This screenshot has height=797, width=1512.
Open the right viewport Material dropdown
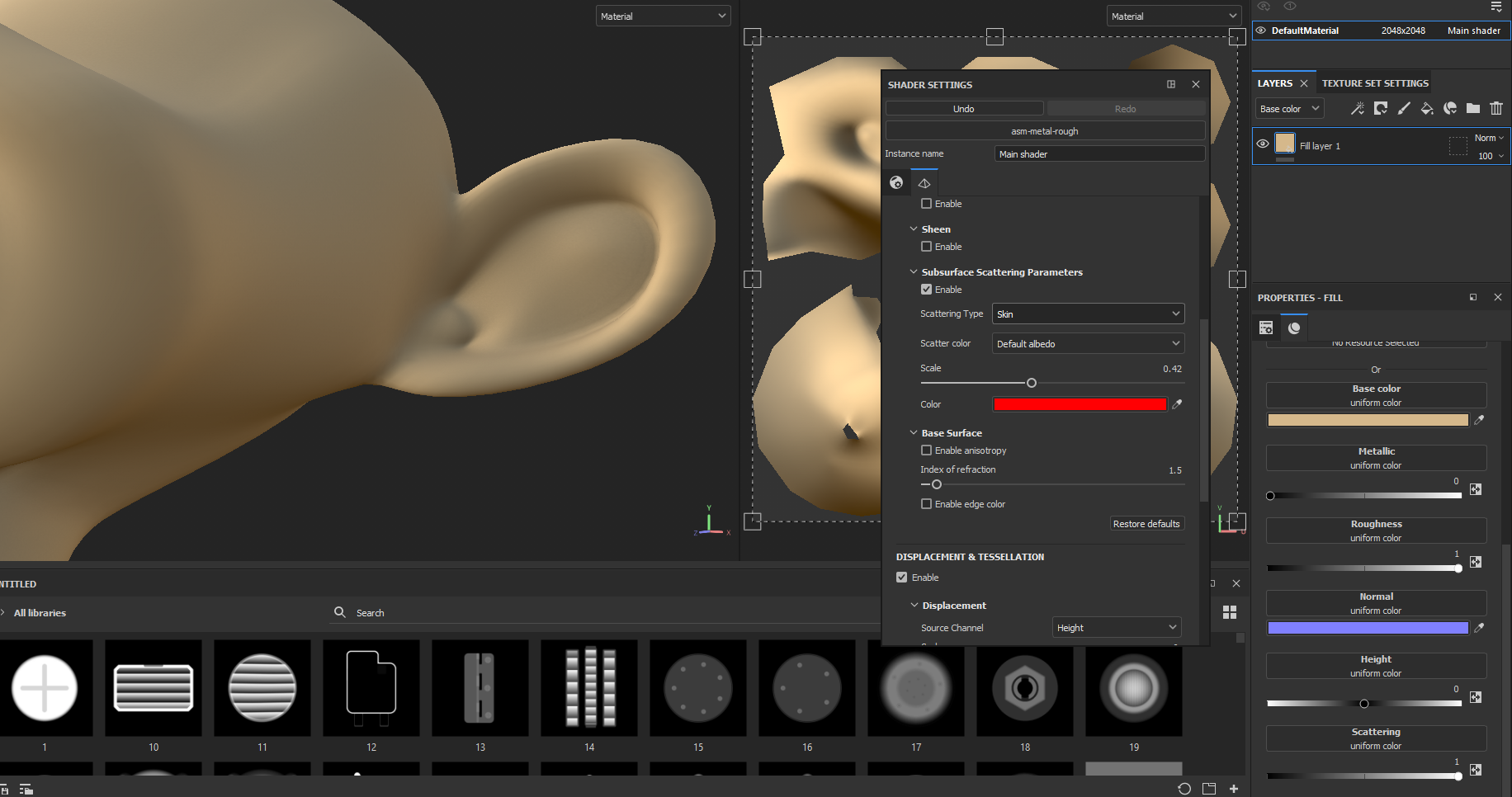[x=1174, y=16]
